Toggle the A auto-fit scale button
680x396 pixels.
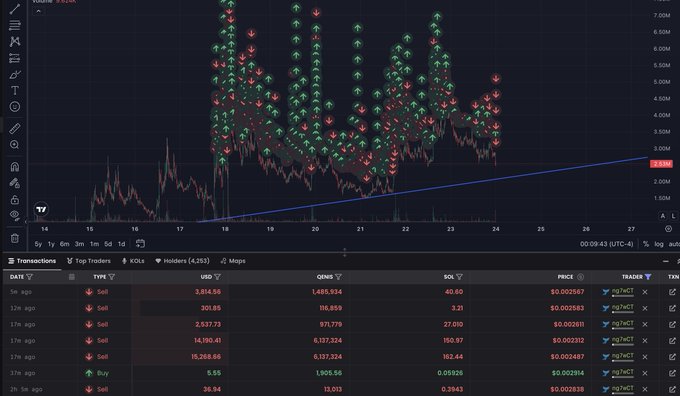coord(663,216)
